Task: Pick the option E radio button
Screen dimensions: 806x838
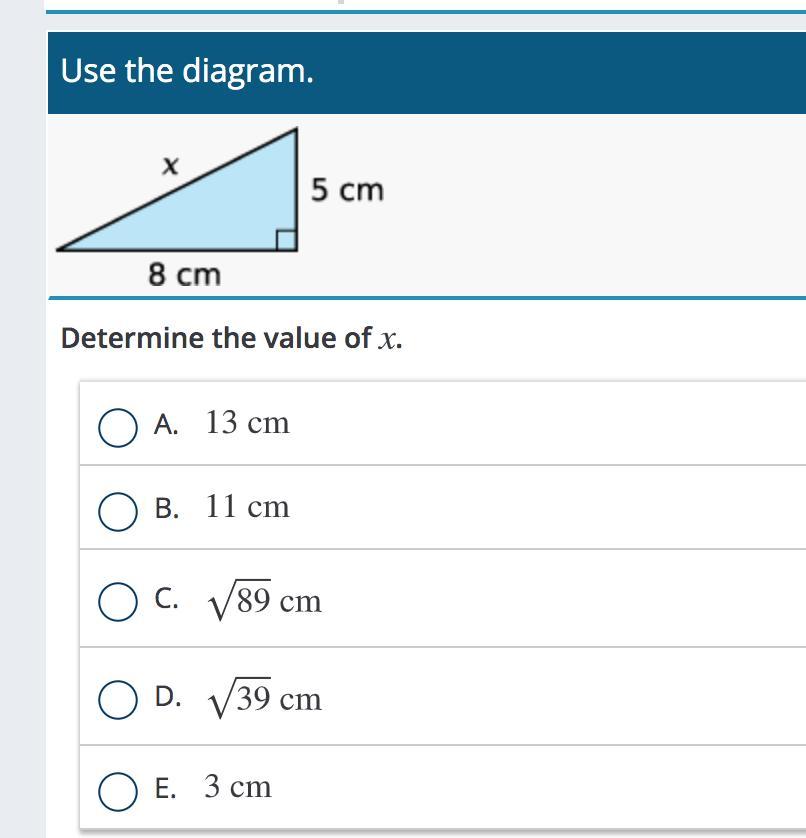Action: pyautogui.click(x=118, y=791)
